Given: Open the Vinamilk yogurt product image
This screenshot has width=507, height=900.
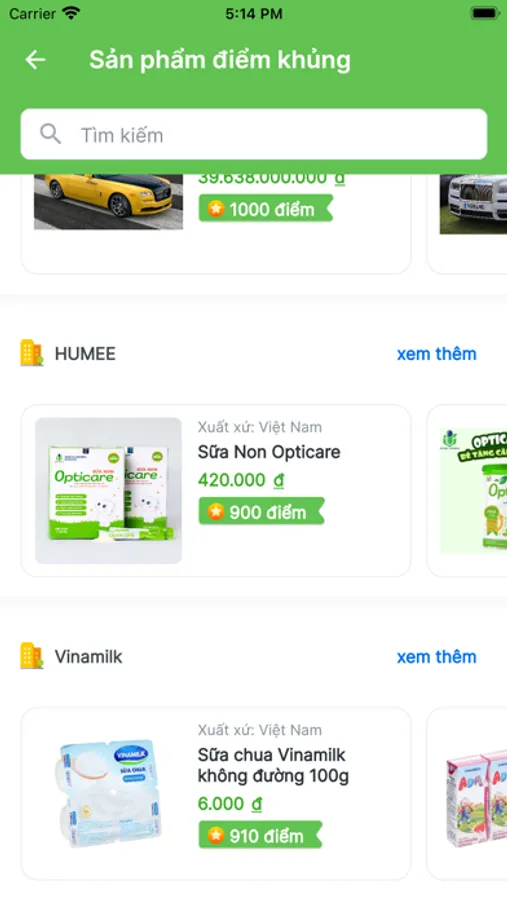Looking at the screenshot, I should pyautogui.click(x=109, y=794).
